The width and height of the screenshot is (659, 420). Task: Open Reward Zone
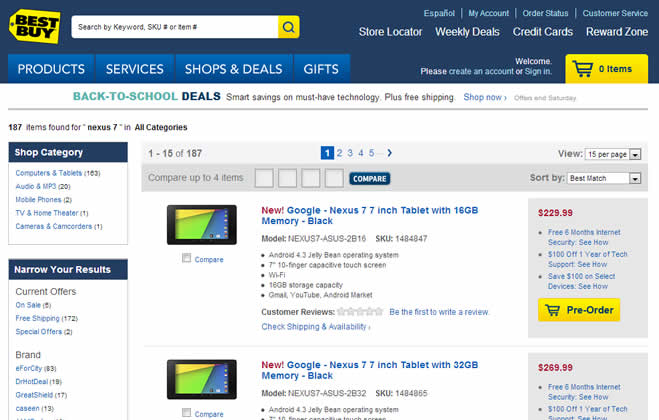(617, 32)
